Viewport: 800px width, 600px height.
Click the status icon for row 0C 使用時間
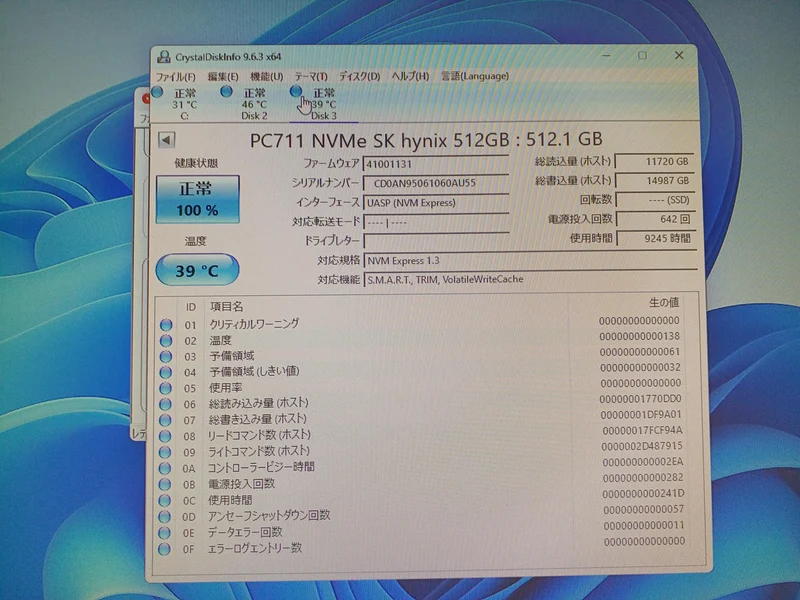point(164,501)
